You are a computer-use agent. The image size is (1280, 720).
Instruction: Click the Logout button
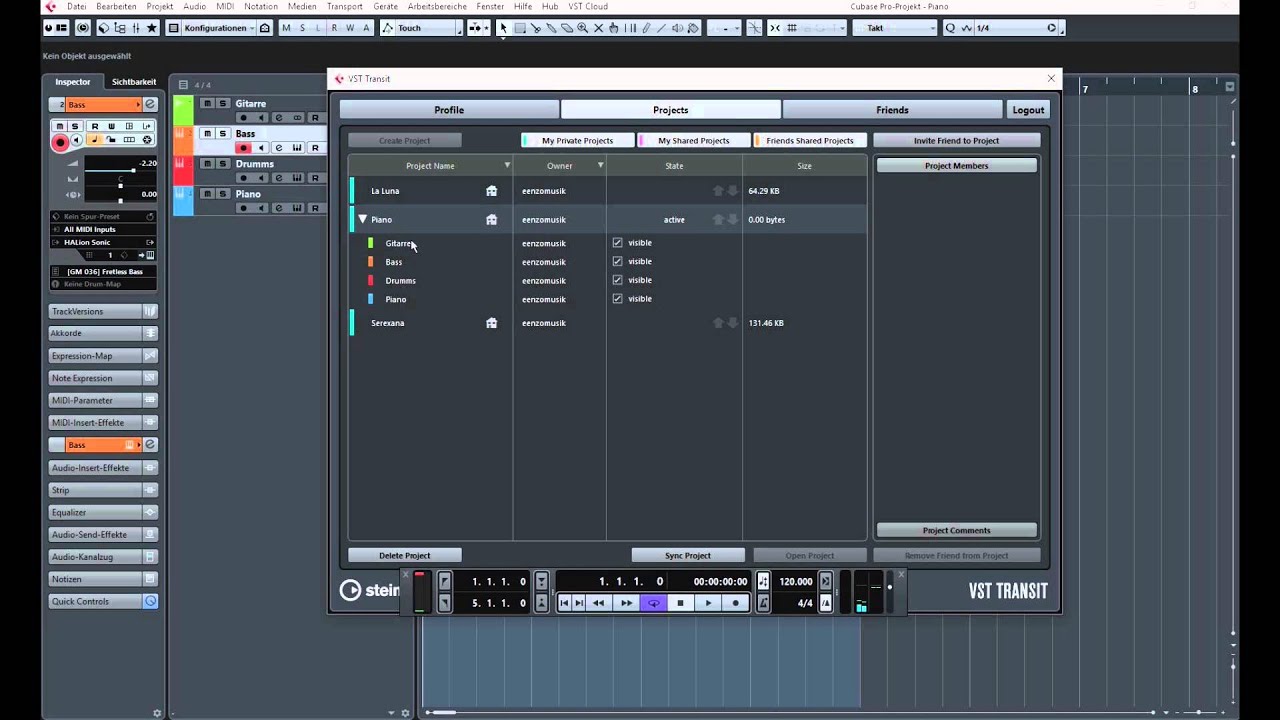(x=1028, y=110)
